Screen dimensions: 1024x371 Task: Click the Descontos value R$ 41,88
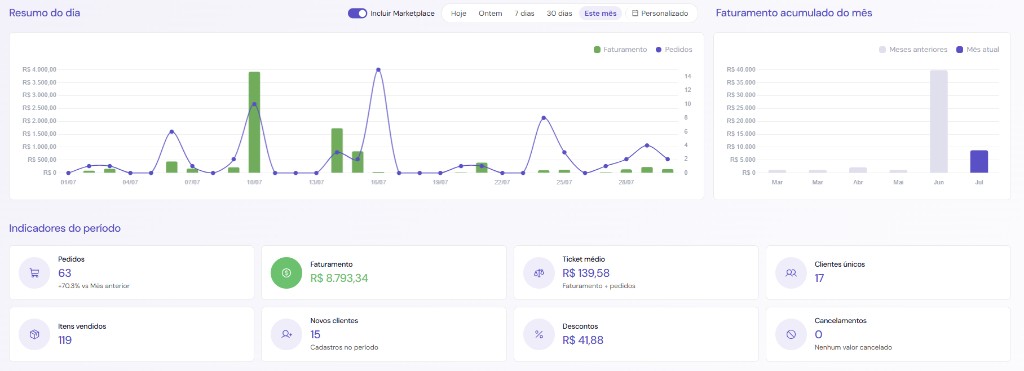pos(583,340)
